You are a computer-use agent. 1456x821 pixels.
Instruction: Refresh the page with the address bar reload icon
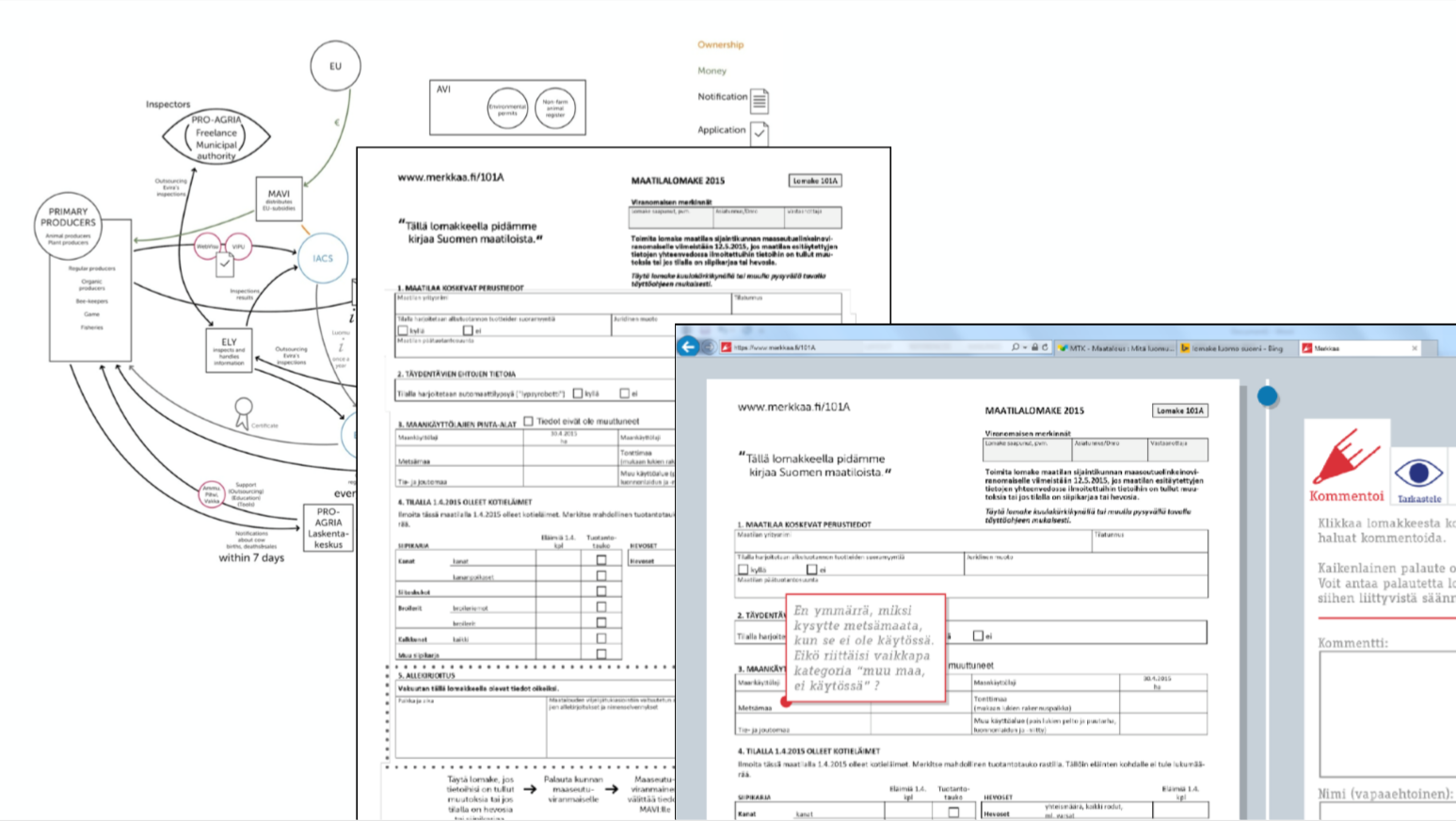(x=1045, y=347)
